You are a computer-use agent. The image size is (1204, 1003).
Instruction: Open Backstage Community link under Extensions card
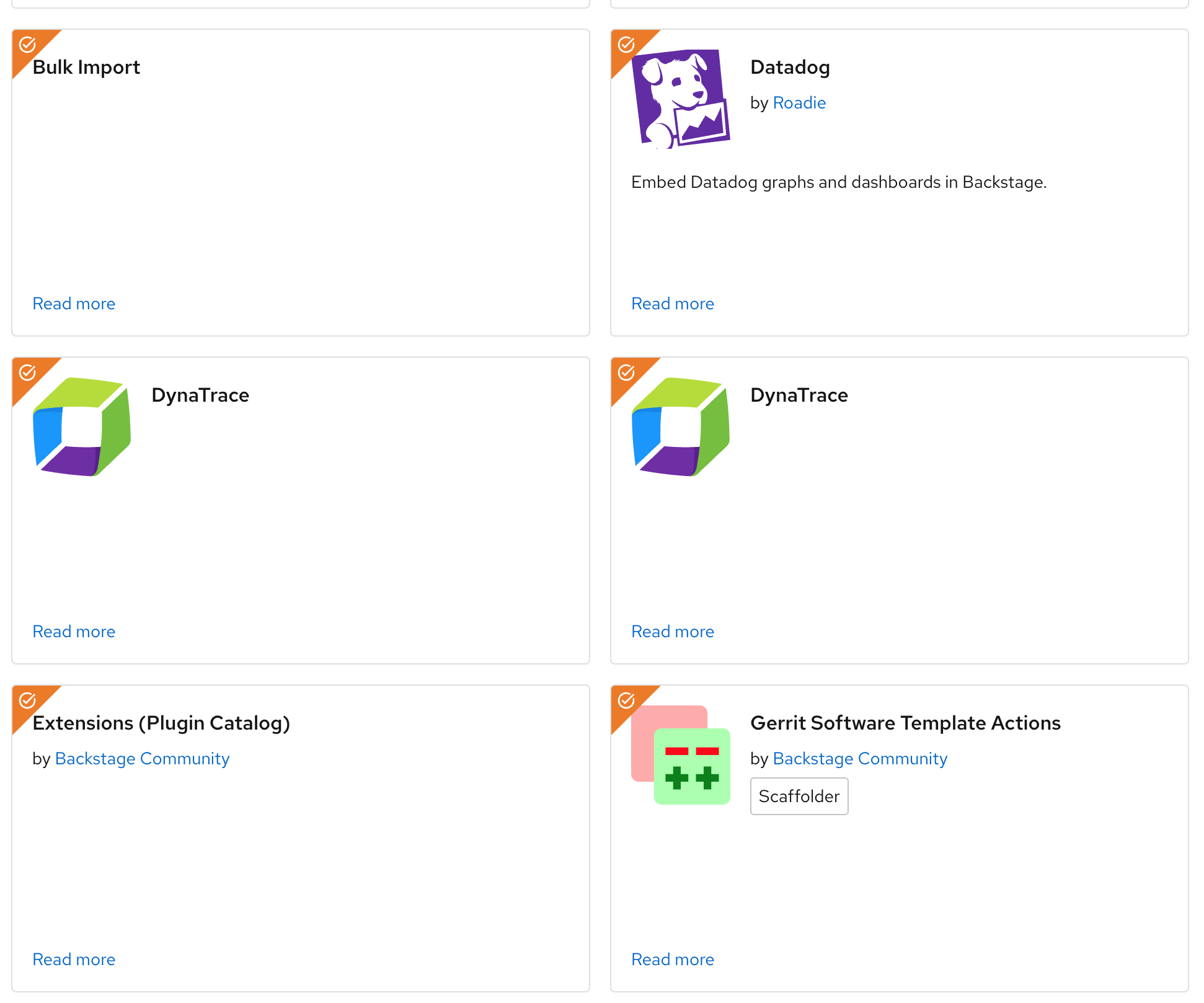142,759
